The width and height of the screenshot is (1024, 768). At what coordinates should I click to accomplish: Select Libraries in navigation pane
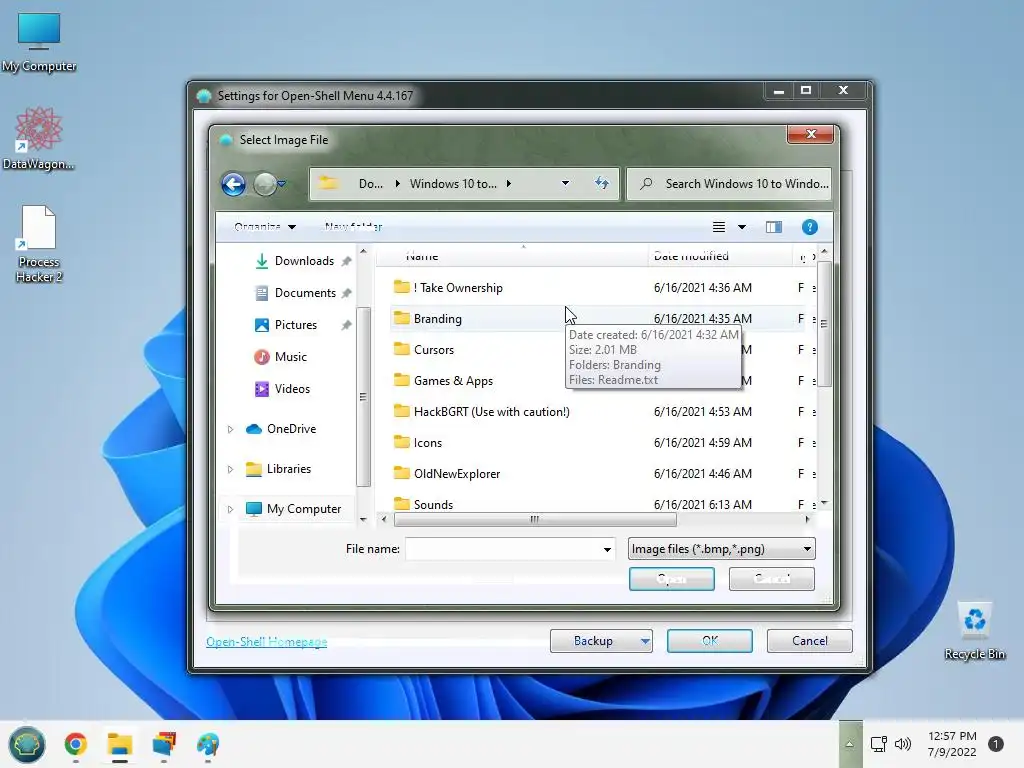(x=288, y=468)
